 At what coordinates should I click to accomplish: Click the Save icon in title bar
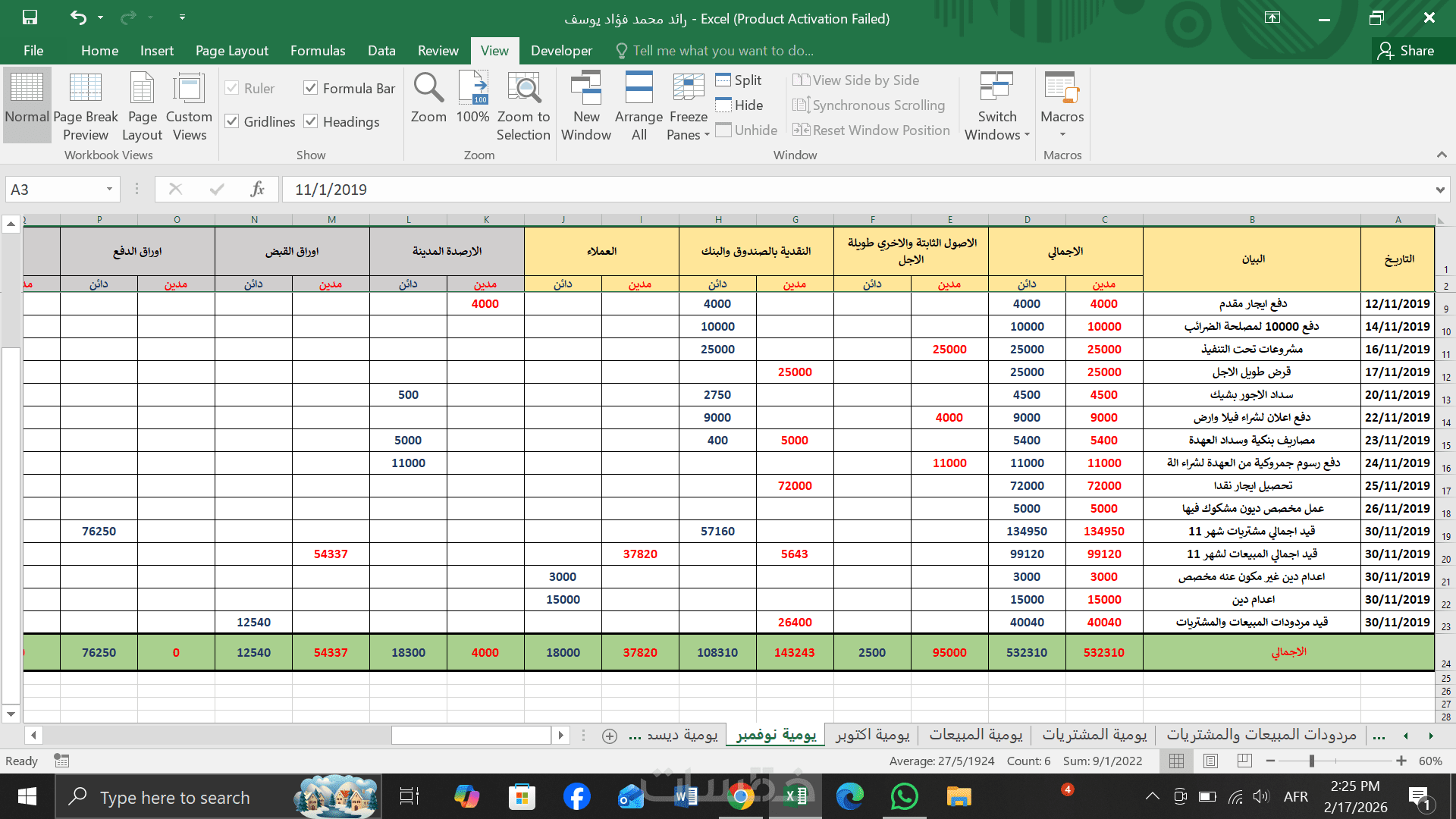30,17
